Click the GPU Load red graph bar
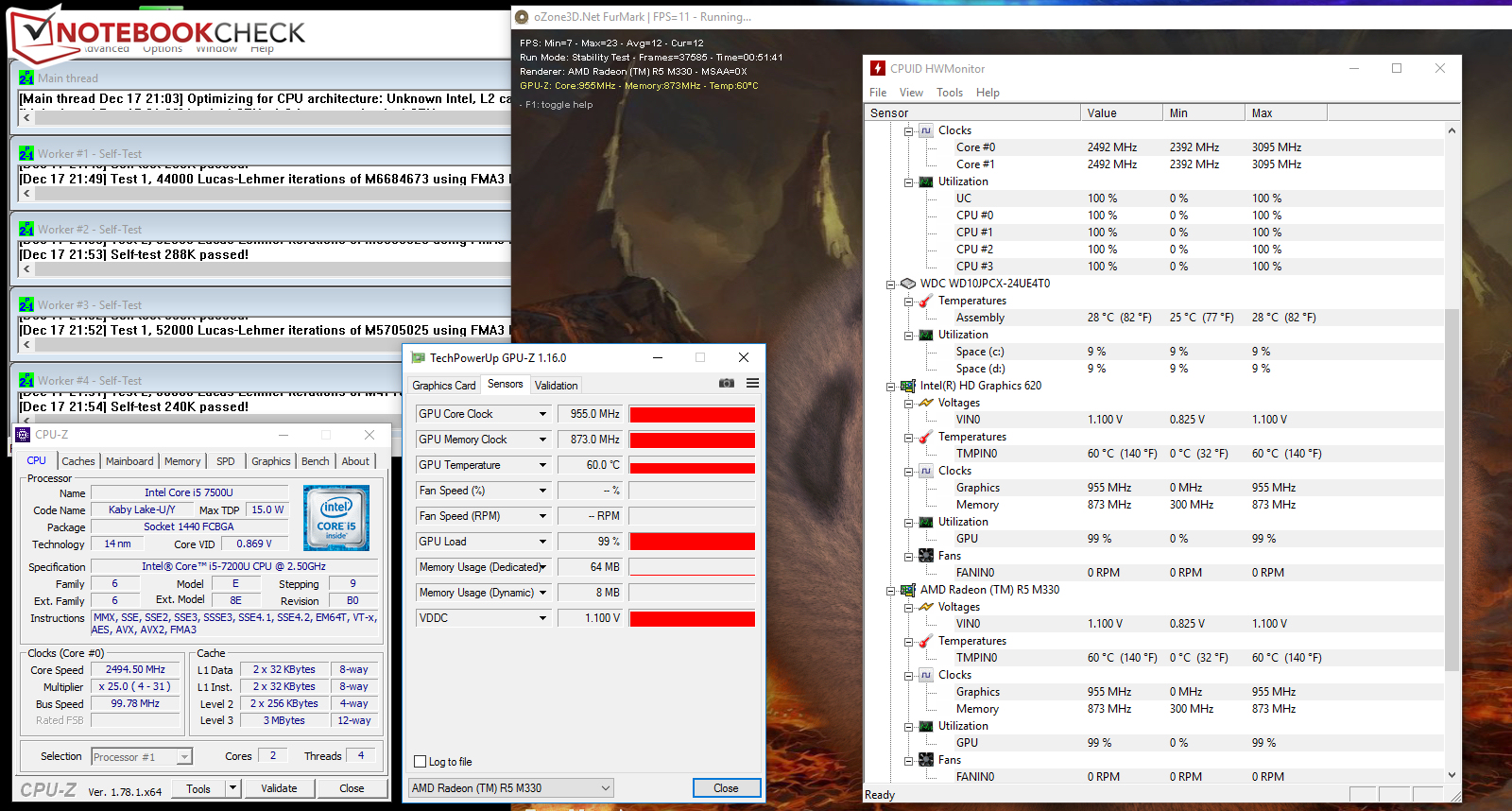 [x=693, y=542]
